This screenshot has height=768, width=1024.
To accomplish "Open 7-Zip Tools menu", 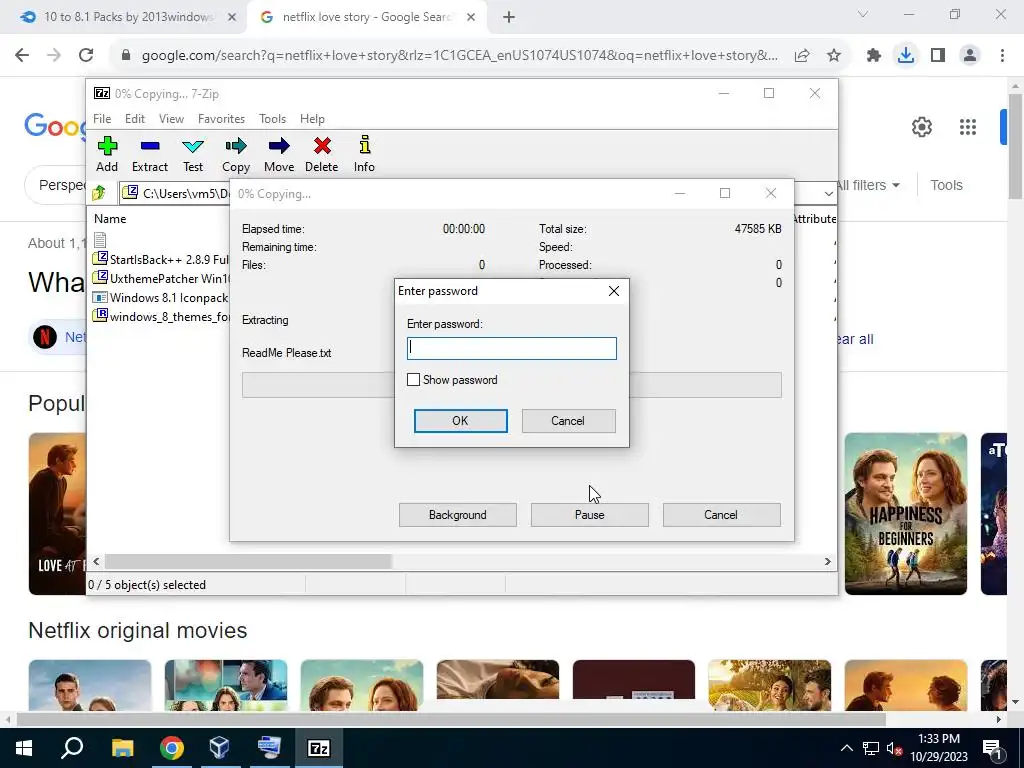I will point(272,119).
